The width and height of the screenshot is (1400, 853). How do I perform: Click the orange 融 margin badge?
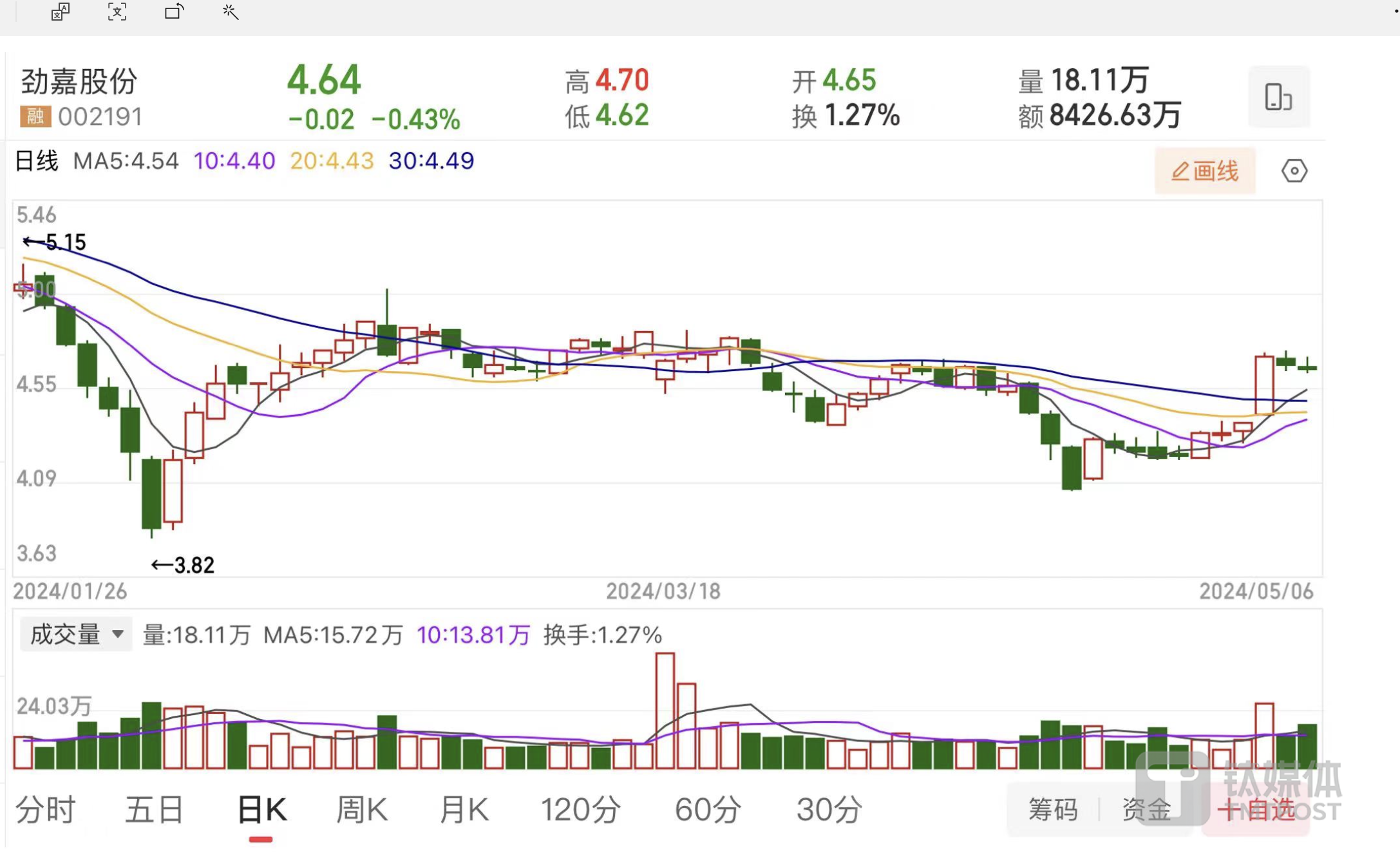click(x=35, y=117)
